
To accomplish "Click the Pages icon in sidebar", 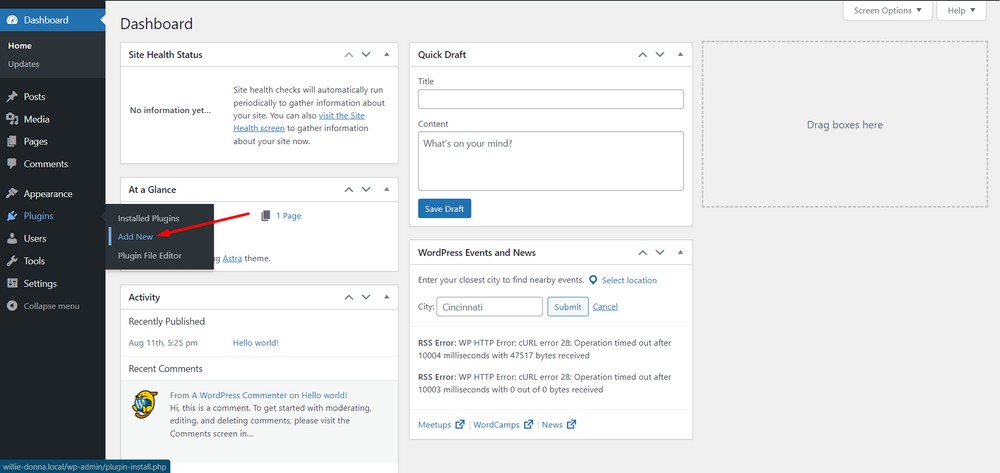I will (12, 142).
